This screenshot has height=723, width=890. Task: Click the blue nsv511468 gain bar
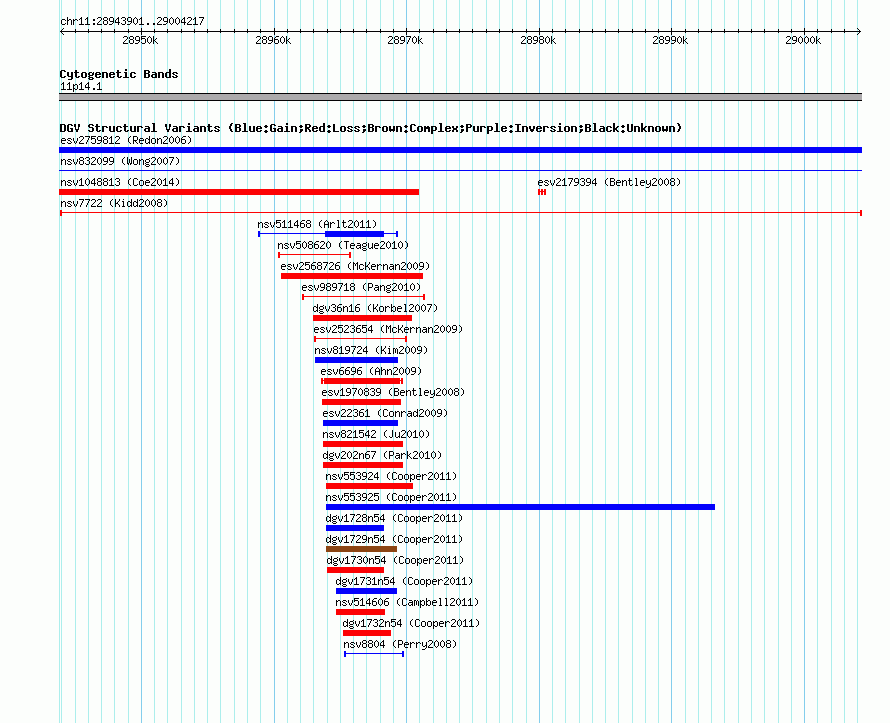(355, 234)
